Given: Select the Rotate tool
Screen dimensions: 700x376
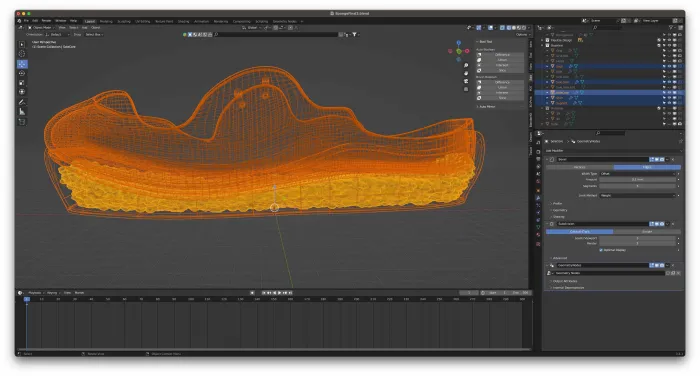Looking at the screenshot, I should (22, 73).
